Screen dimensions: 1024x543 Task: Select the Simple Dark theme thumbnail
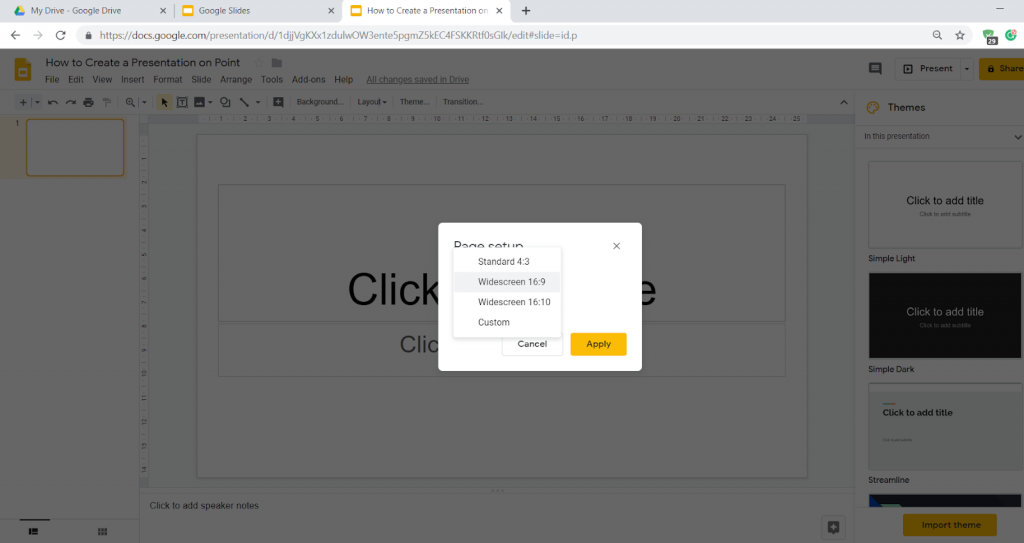944,316
